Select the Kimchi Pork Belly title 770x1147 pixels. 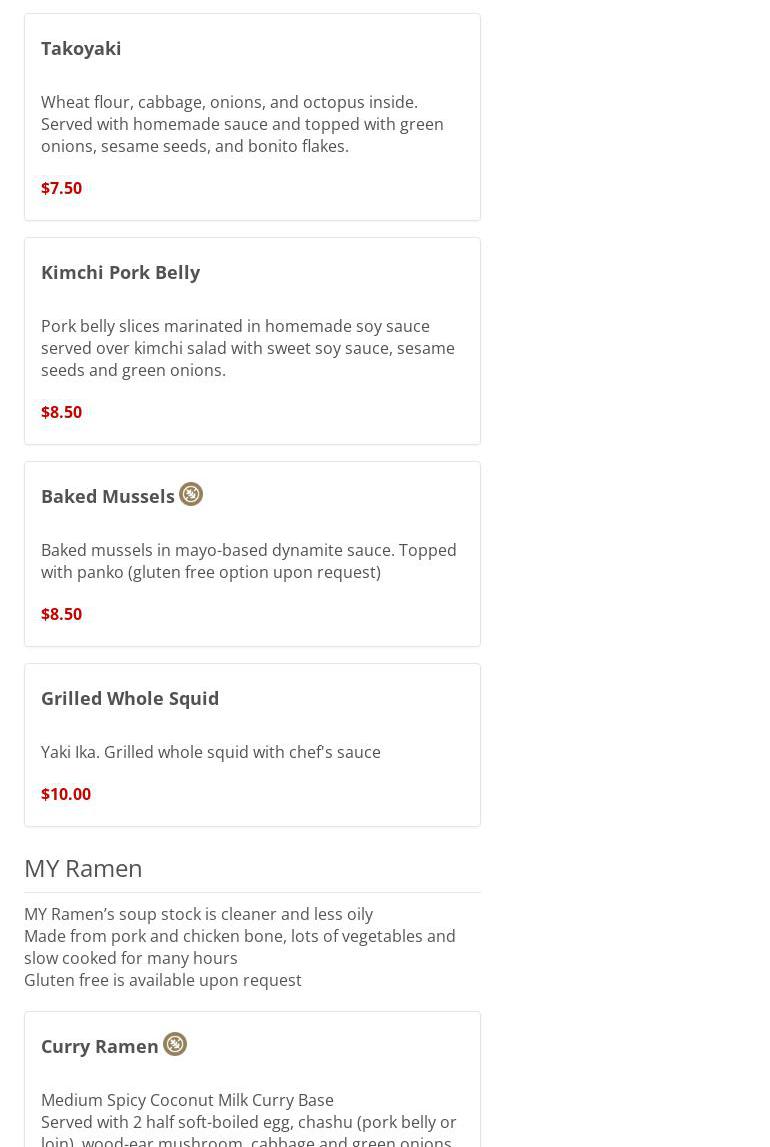tap(120, 272)
